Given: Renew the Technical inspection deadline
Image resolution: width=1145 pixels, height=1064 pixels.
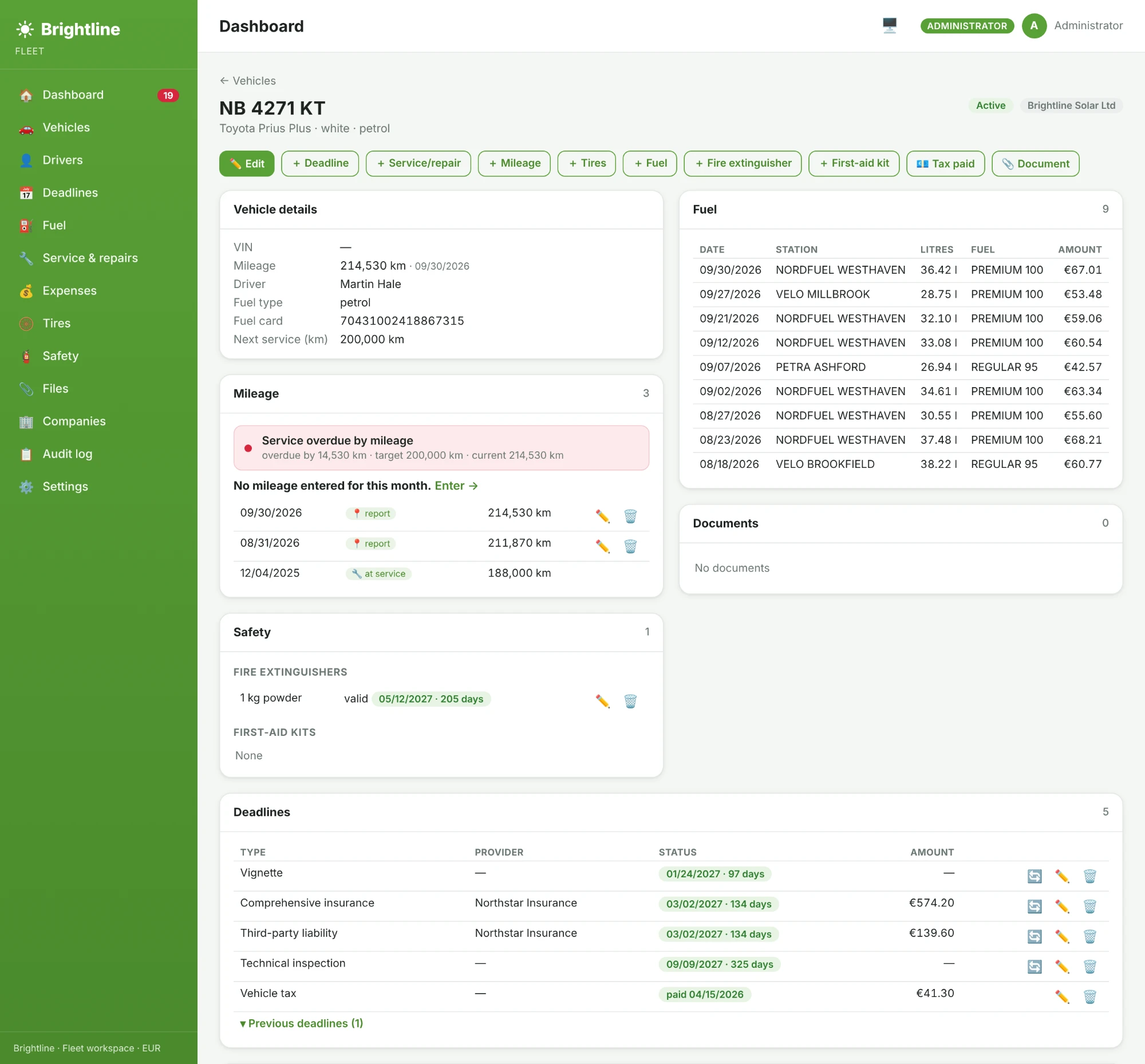Looking at the screenshot, I should (x=1035, y=966).
